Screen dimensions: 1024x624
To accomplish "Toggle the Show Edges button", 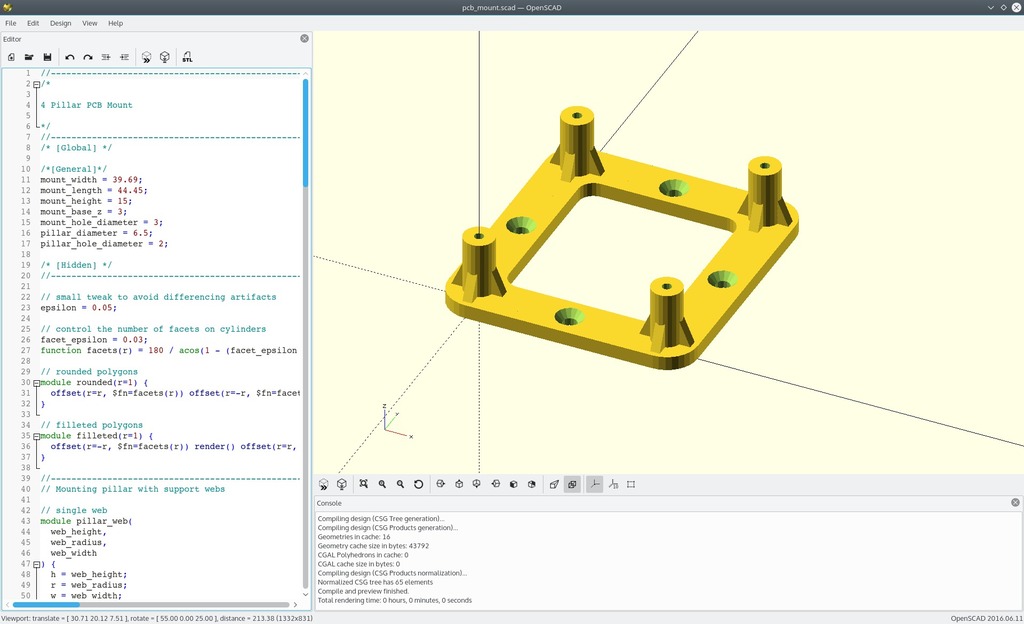I will [x=631, y=484].
